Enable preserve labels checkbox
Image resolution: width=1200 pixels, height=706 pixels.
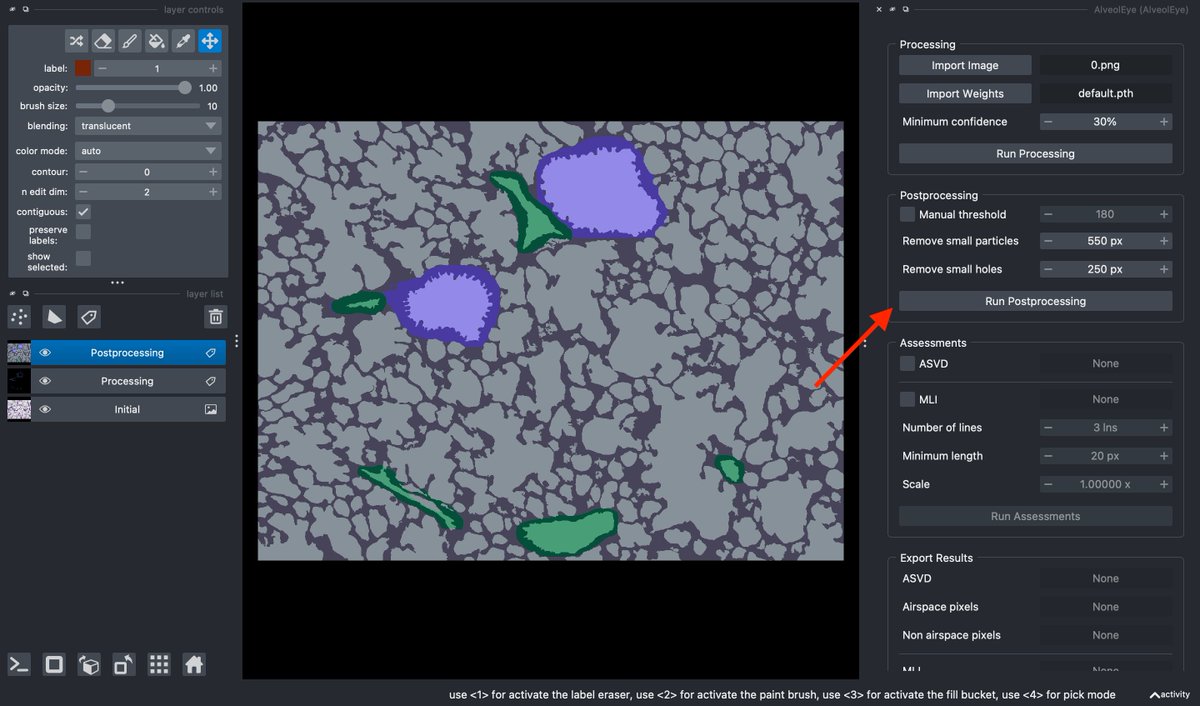click(x=84, y=232)
